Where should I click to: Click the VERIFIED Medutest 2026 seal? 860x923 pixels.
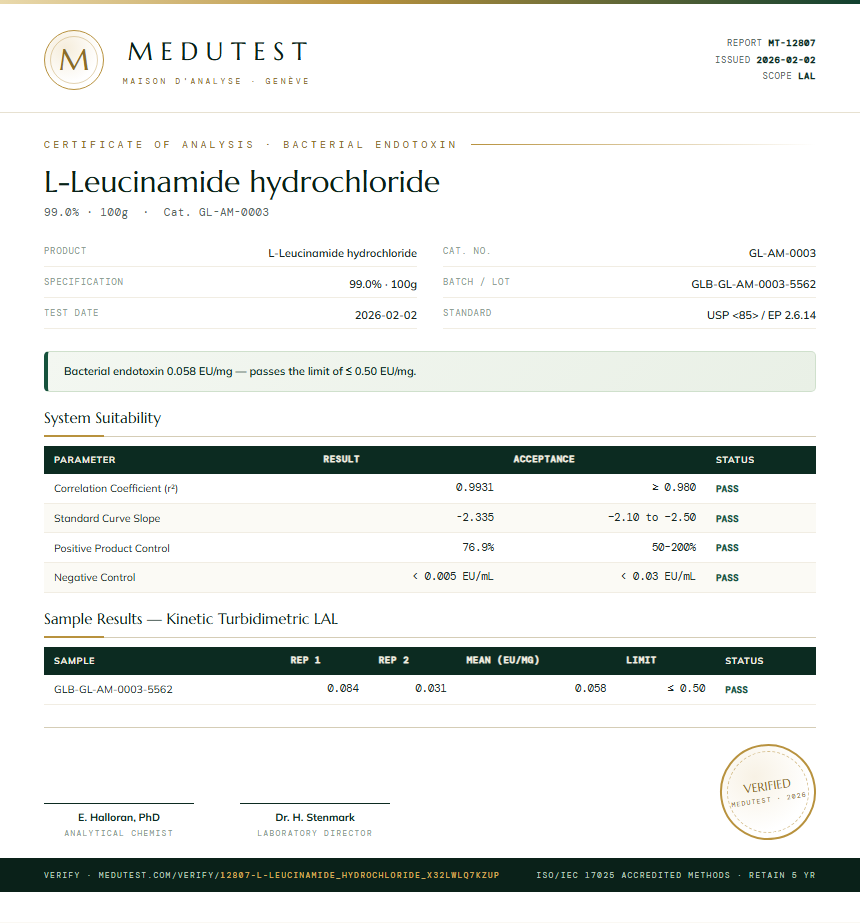[768, 792]
